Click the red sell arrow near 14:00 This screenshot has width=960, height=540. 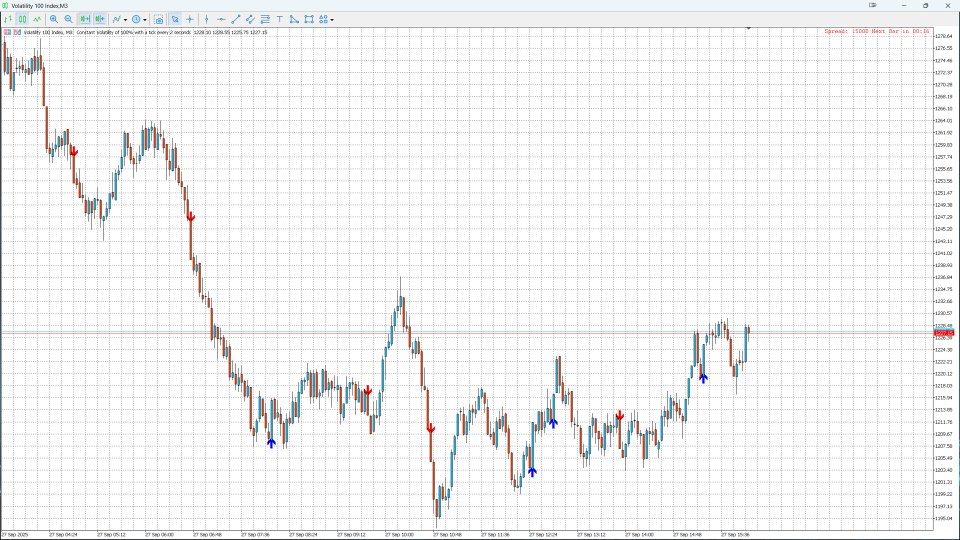pyautogui.click(x=620, y=416)
